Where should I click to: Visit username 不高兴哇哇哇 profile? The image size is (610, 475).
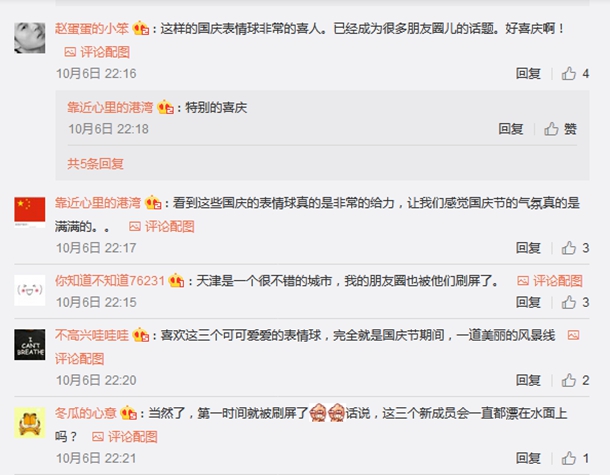coord(91,335)
